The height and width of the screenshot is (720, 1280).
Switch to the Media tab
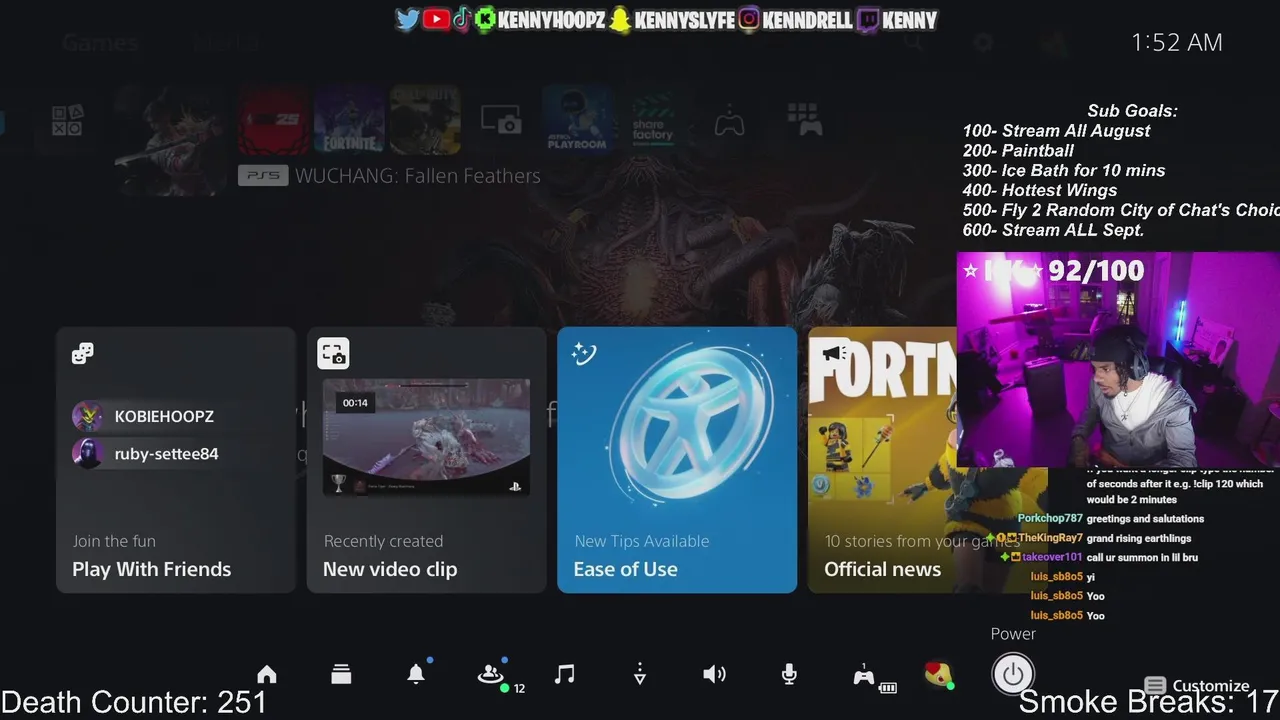(x=226, y=42)
